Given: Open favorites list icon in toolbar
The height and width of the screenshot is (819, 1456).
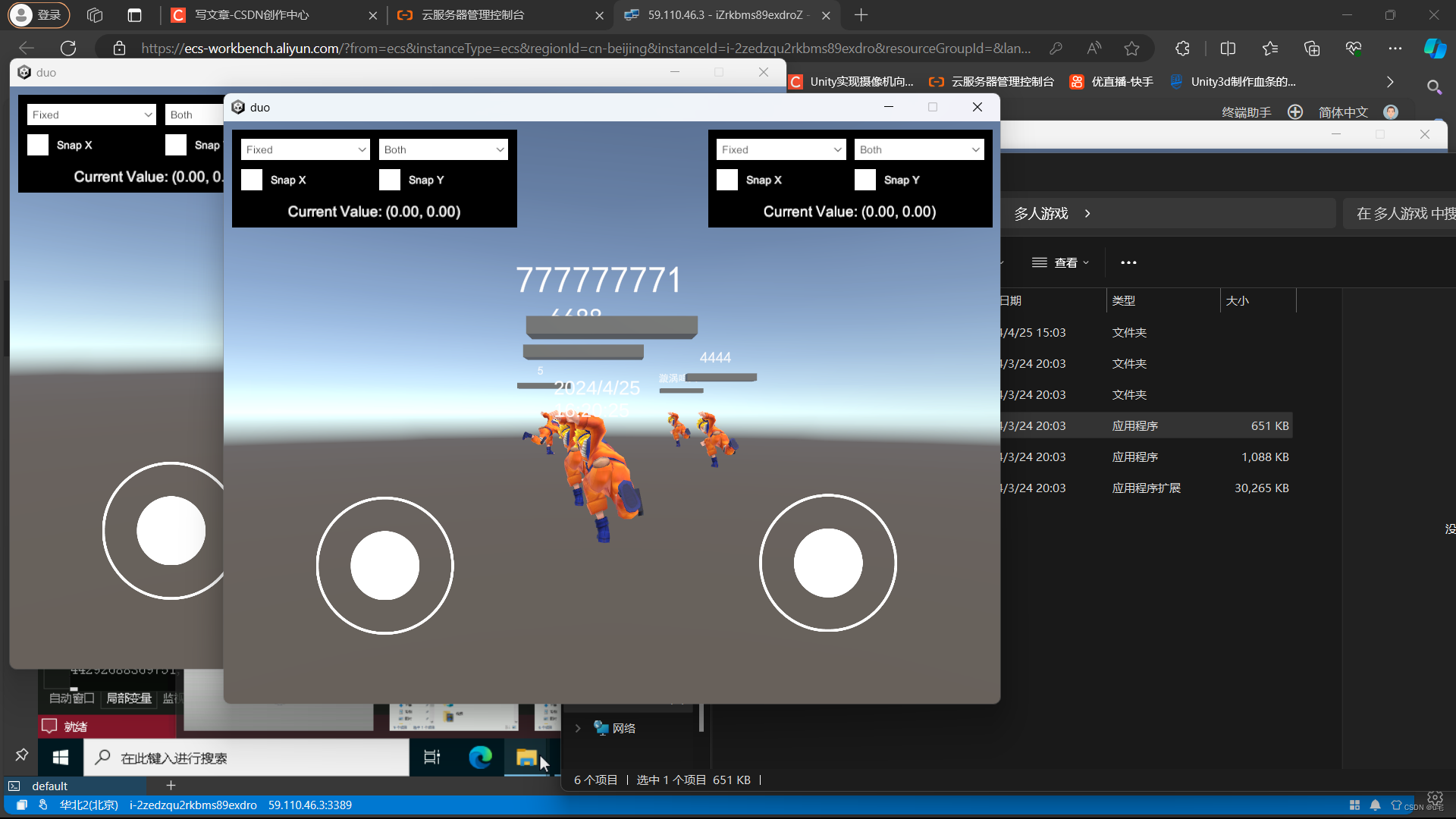Looking at the screenshot, I should (1270, 49).
